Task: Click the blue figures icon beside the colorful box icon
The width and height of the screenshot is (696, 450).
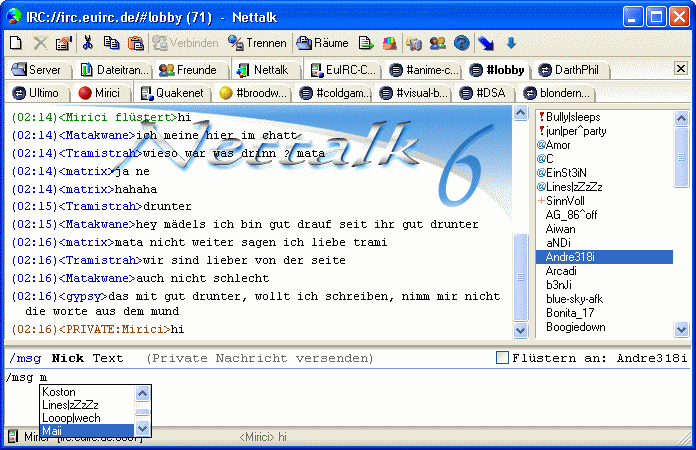Action: tap(413, 43)
